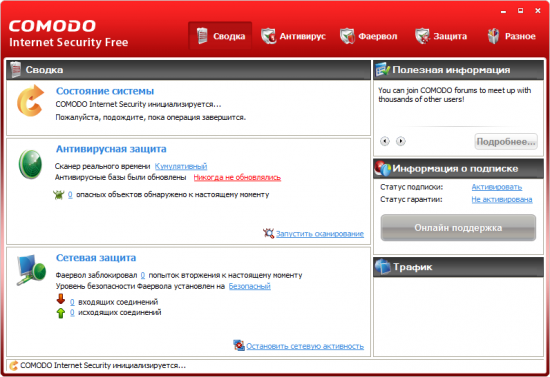Open the Защита tab
The image size is (550, 377).
pyautogui.click(x=441, y=36)
